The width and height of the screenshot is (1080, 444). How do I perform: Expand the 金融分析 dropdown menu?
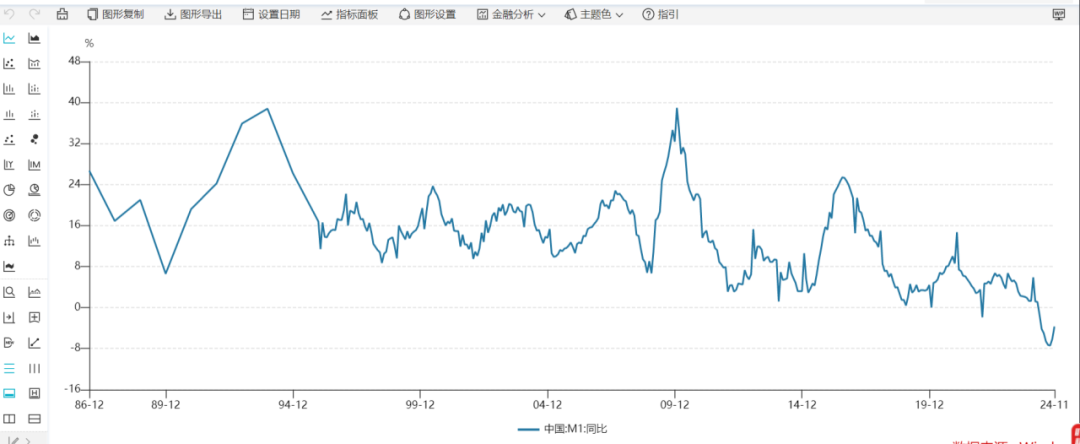click(511, 14)
